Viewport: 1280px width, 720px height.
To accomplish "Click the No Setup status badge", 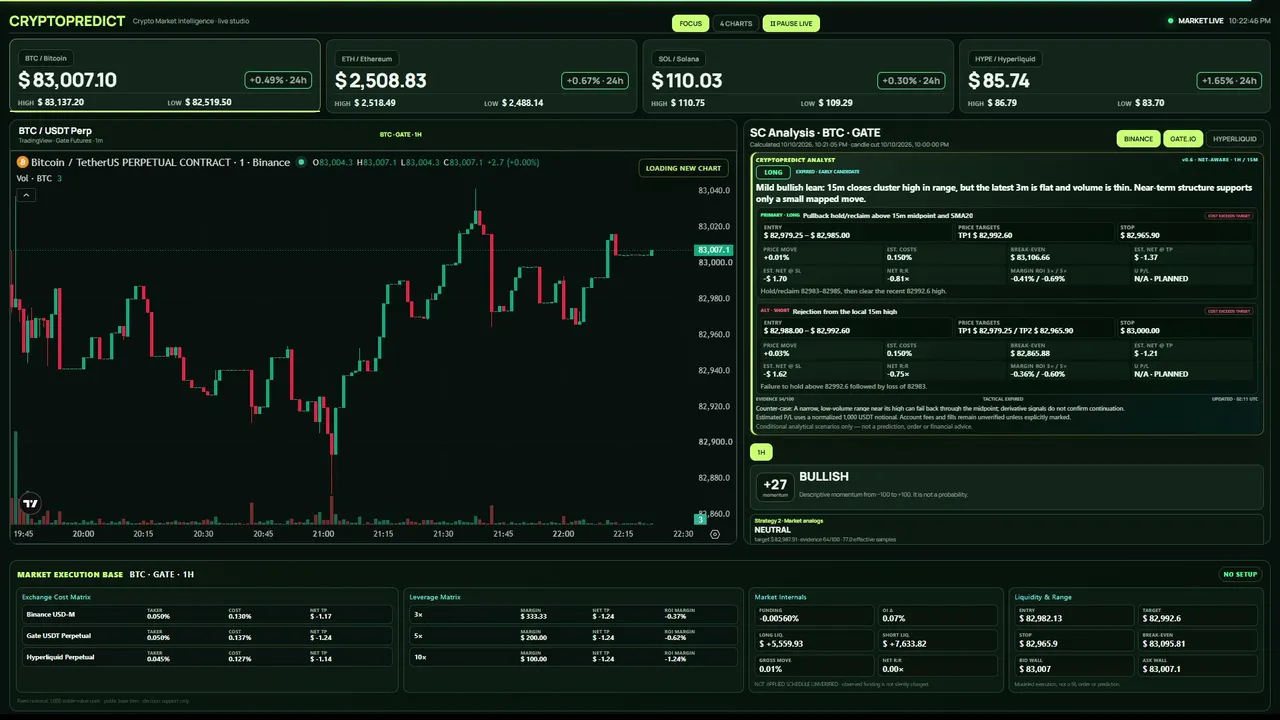I will [1241, 574].
